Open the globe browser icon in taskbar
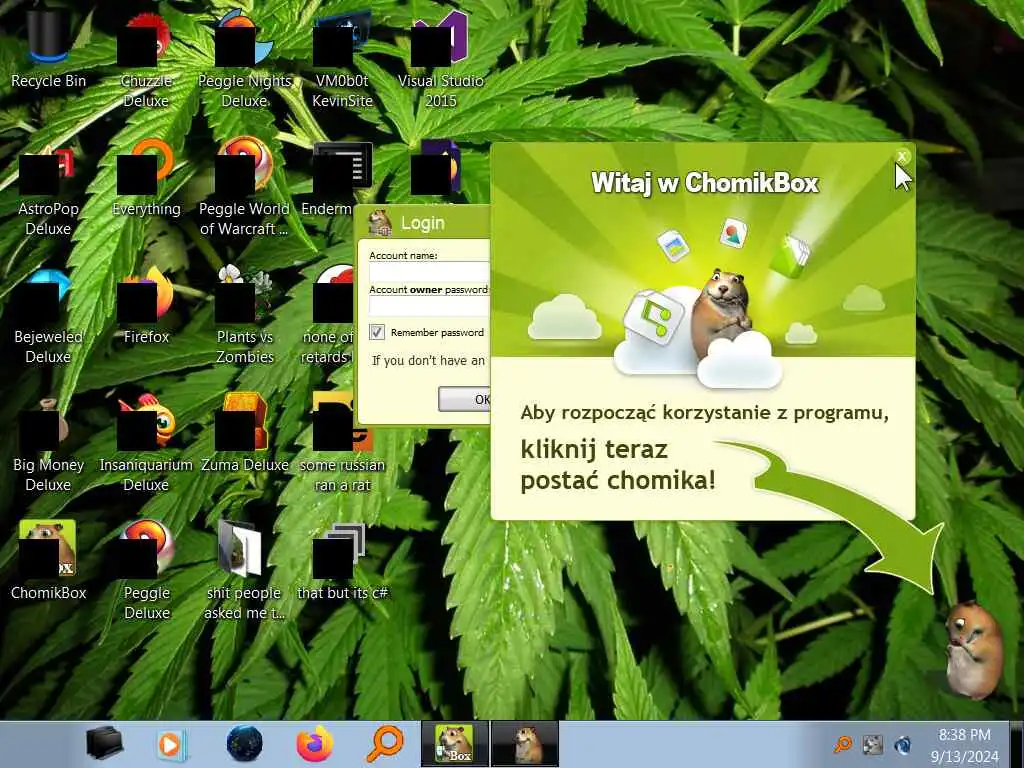This screenshot has width=1024, height=768. tap(244, 744)
